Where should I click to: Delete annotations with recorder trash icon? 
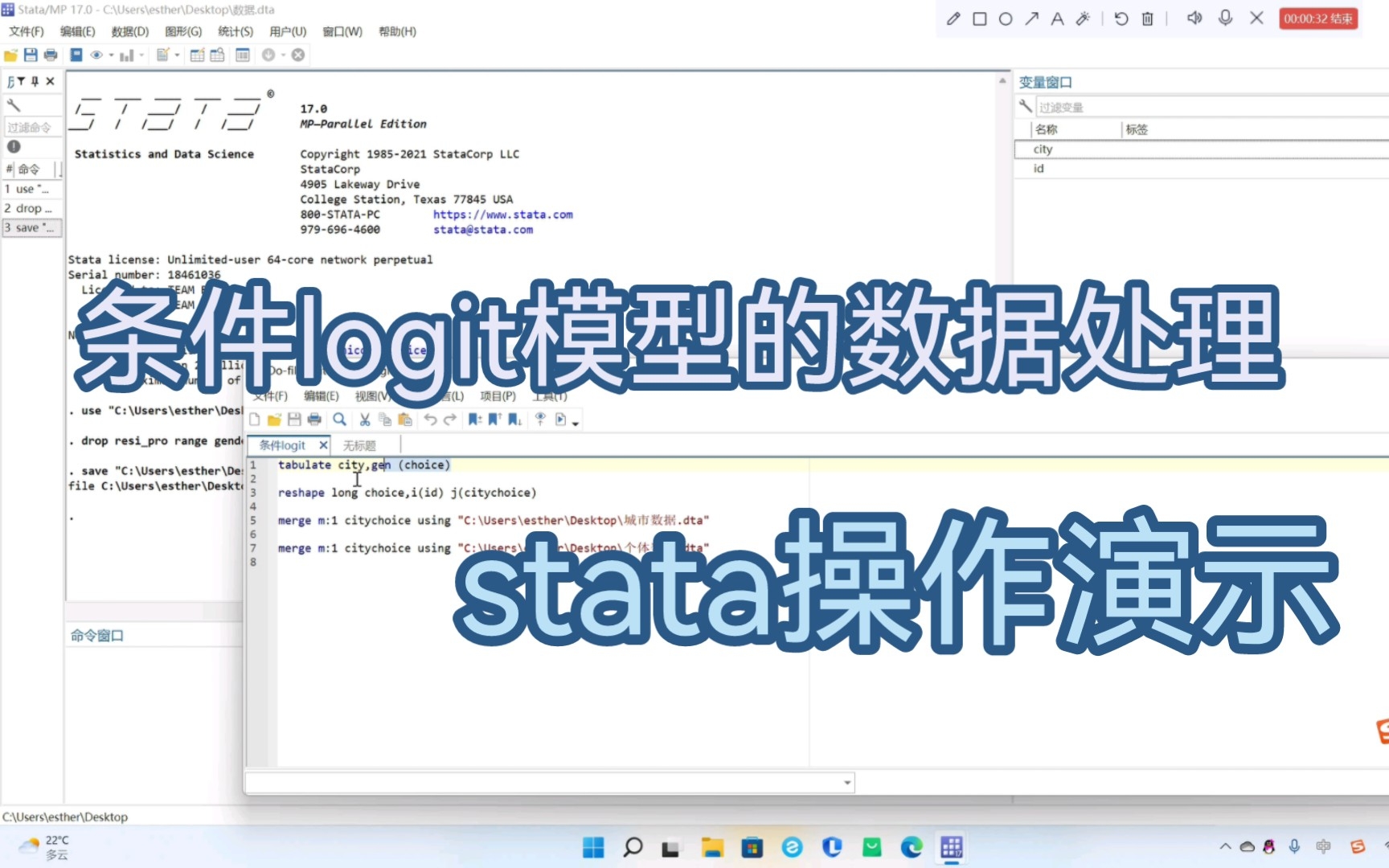(x=1148, y=18)
